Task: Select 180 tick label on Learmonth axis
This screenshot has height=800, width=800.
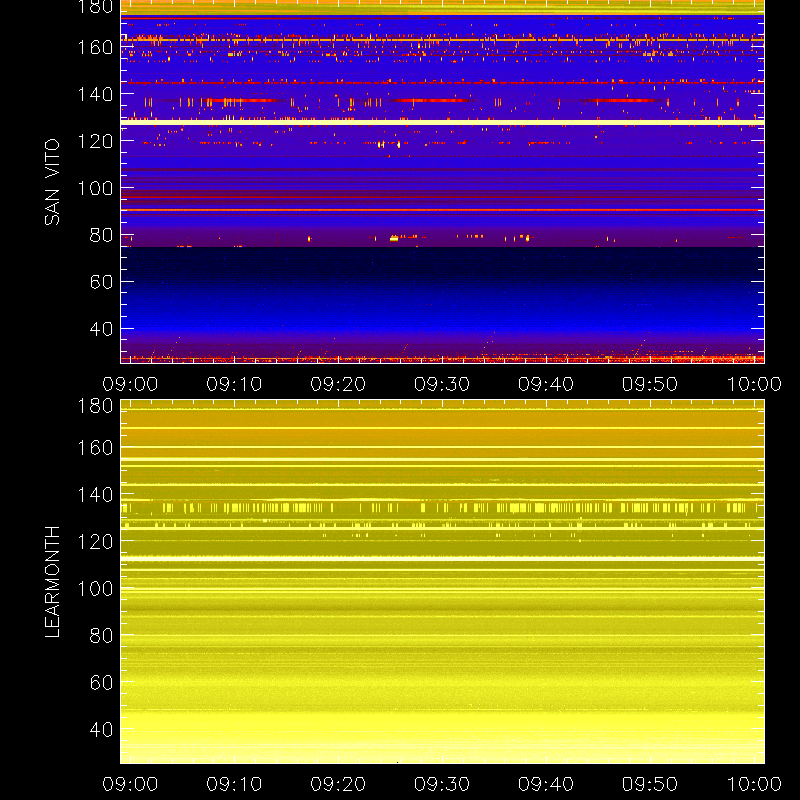Action: pyautogui.click(x=95, y=406)
